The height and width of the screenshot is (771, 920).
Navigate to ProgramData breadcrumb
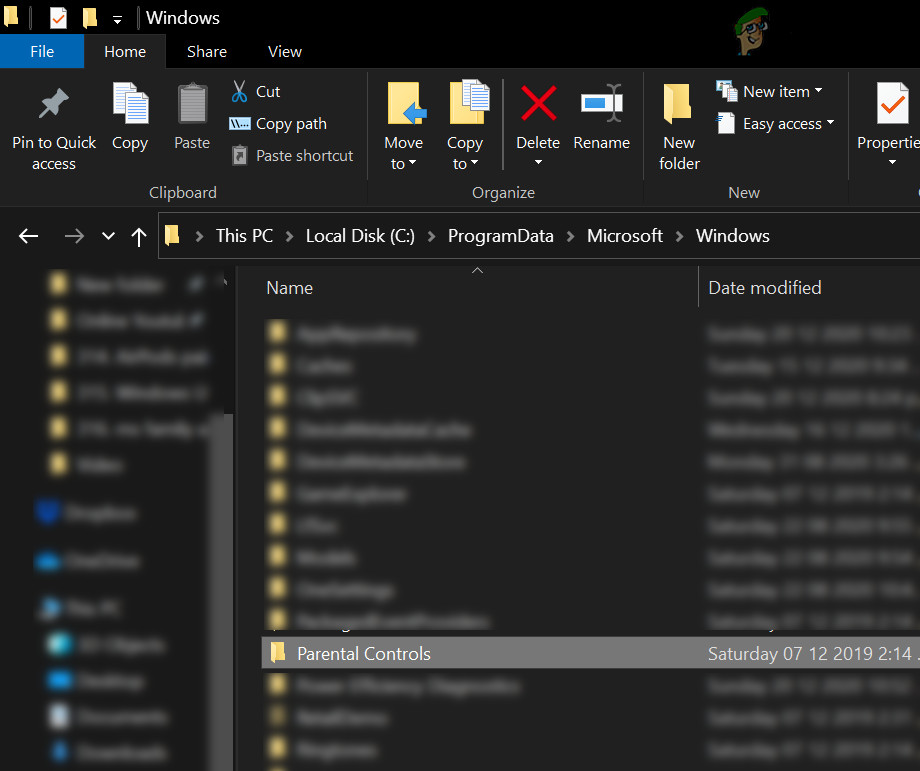(500, 236)
